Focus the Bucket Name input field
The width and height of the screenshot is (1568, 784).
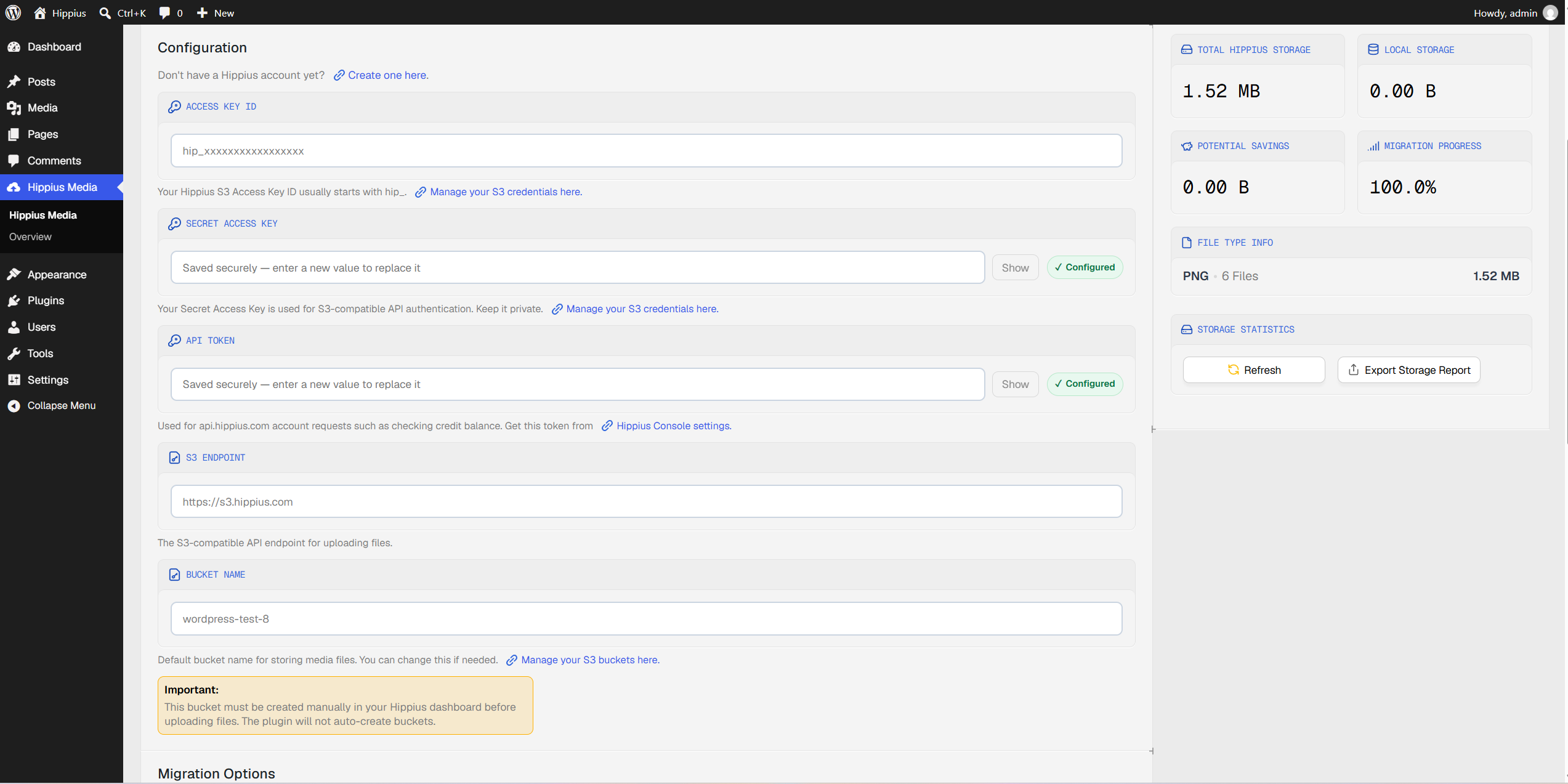646,619
